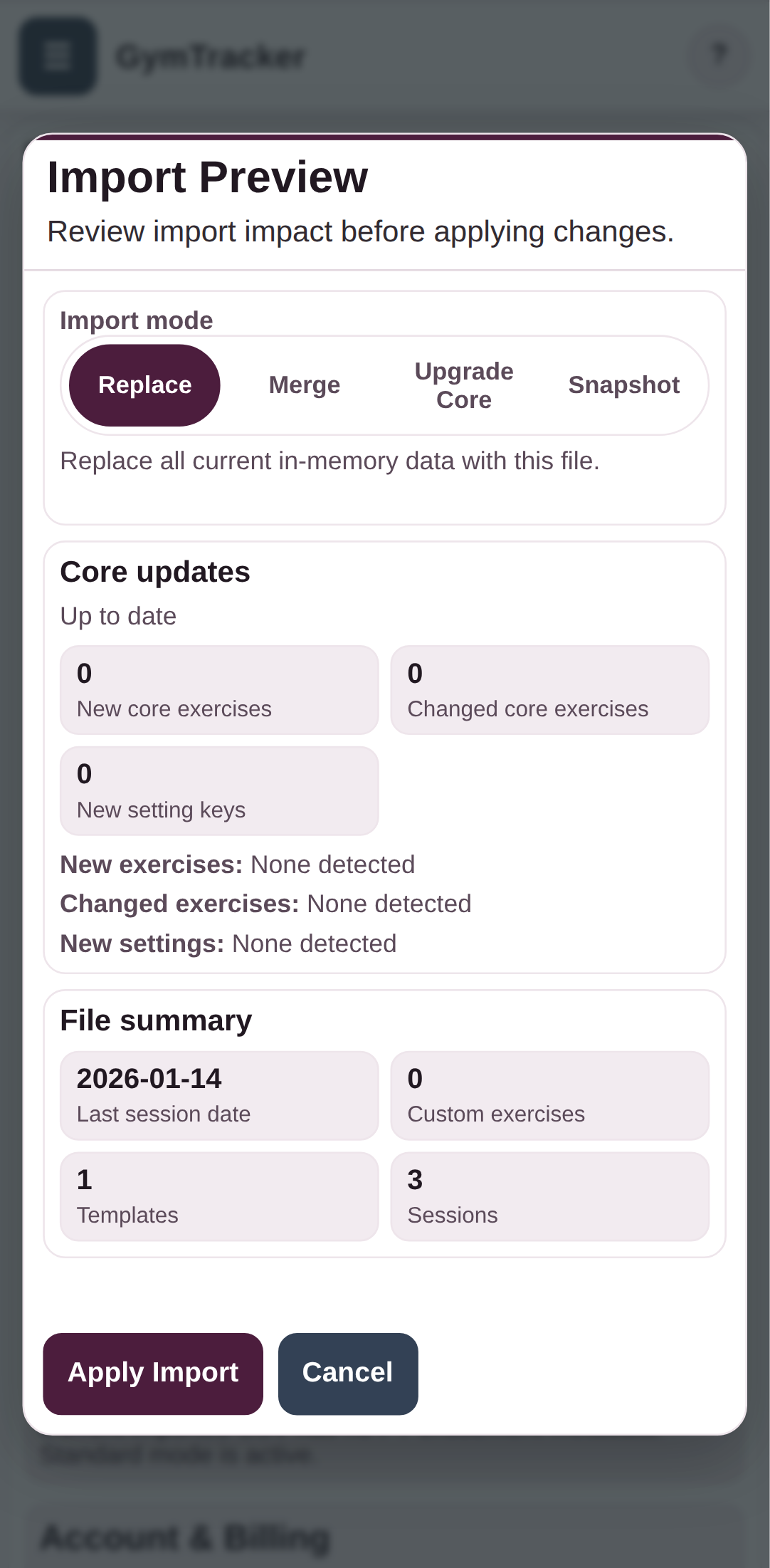Click the File summary heading

[156, 1020]
